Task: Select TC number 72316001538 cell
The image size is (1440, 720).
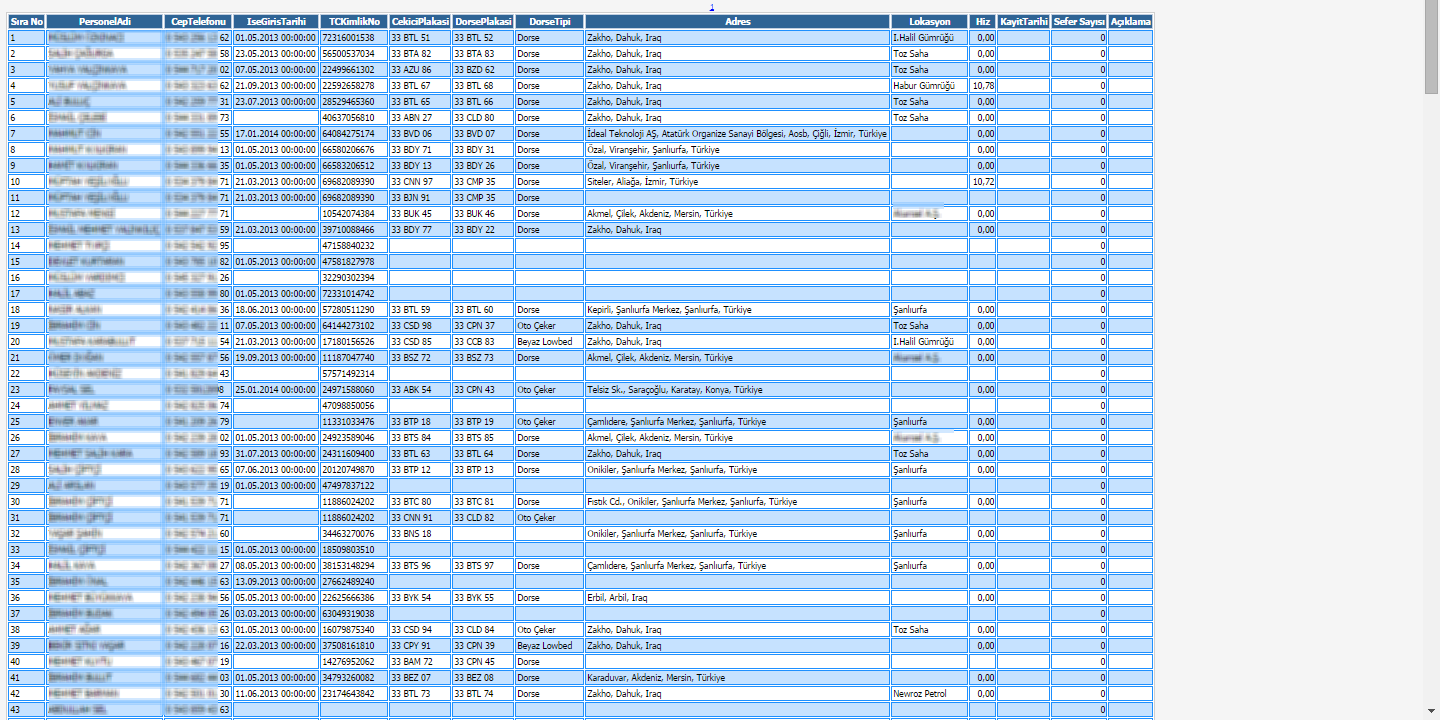Action: click(354, 38)
